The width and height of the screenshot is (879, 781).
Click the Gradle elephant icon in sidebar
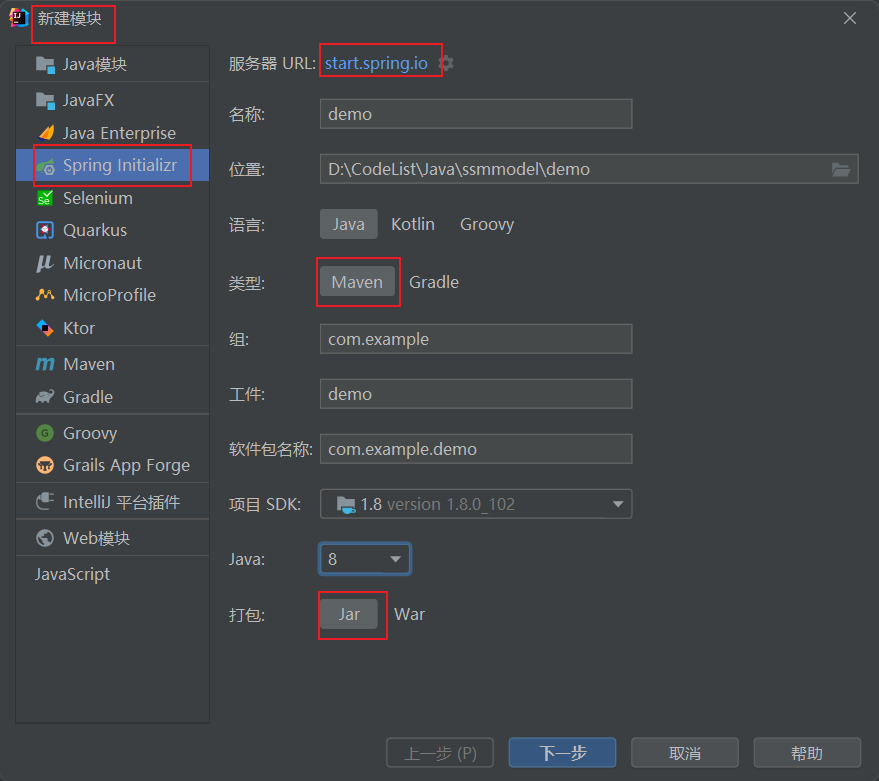[x=45, y=397]
